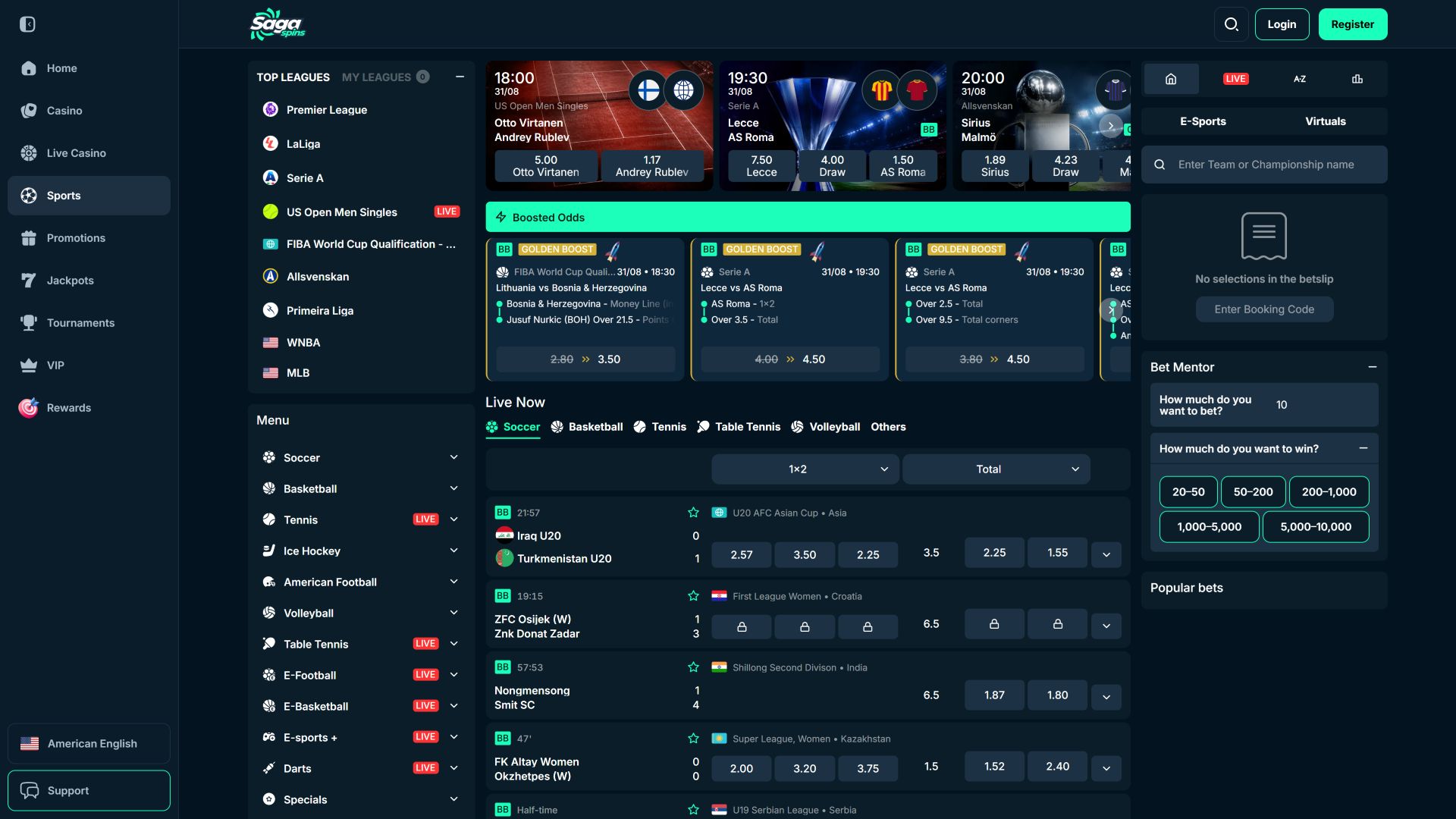Open the MY LEAGUES tab
1456x819 pixels.
tap(385, 77)
